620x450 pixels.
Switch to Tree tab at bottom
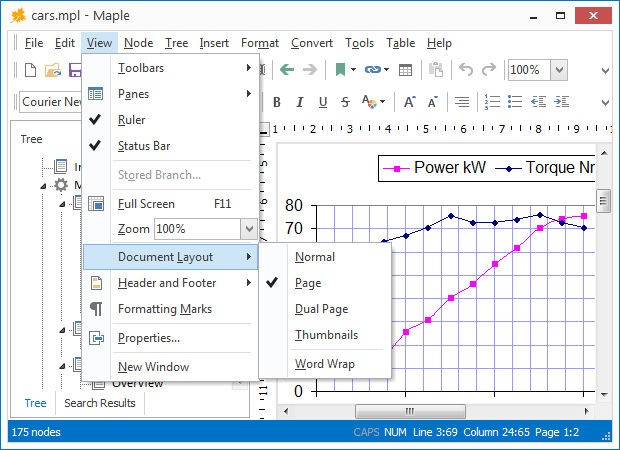coord(35,403)
